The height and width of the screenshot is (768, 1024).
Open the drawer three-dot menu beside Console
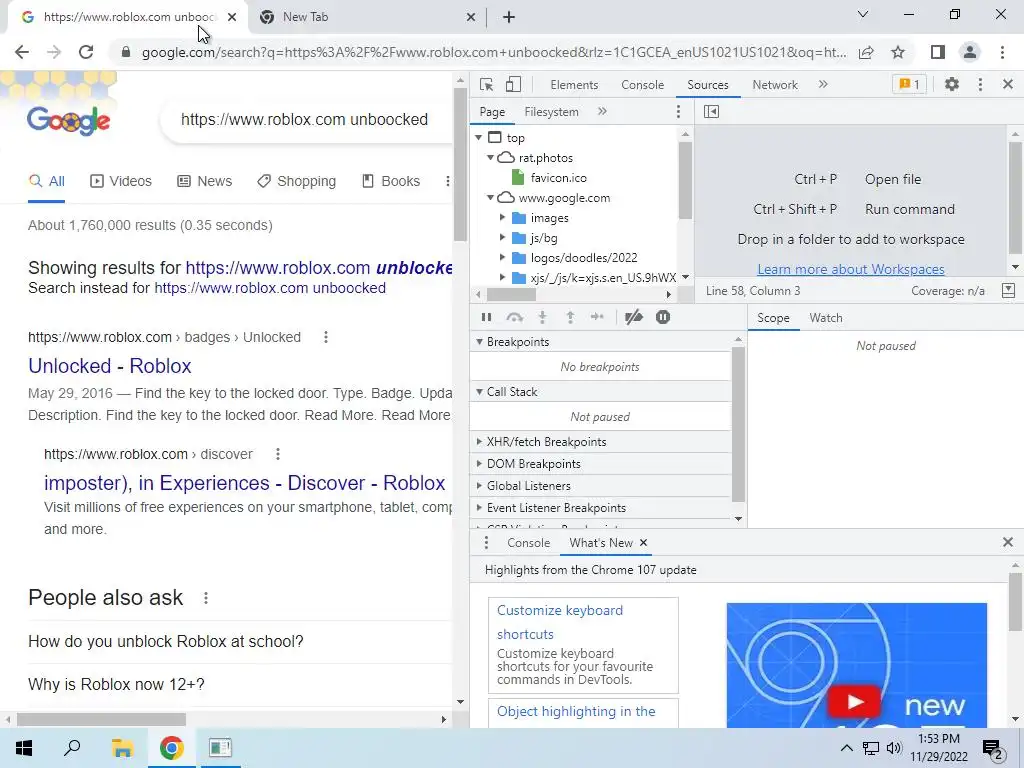tap(486, 543)
